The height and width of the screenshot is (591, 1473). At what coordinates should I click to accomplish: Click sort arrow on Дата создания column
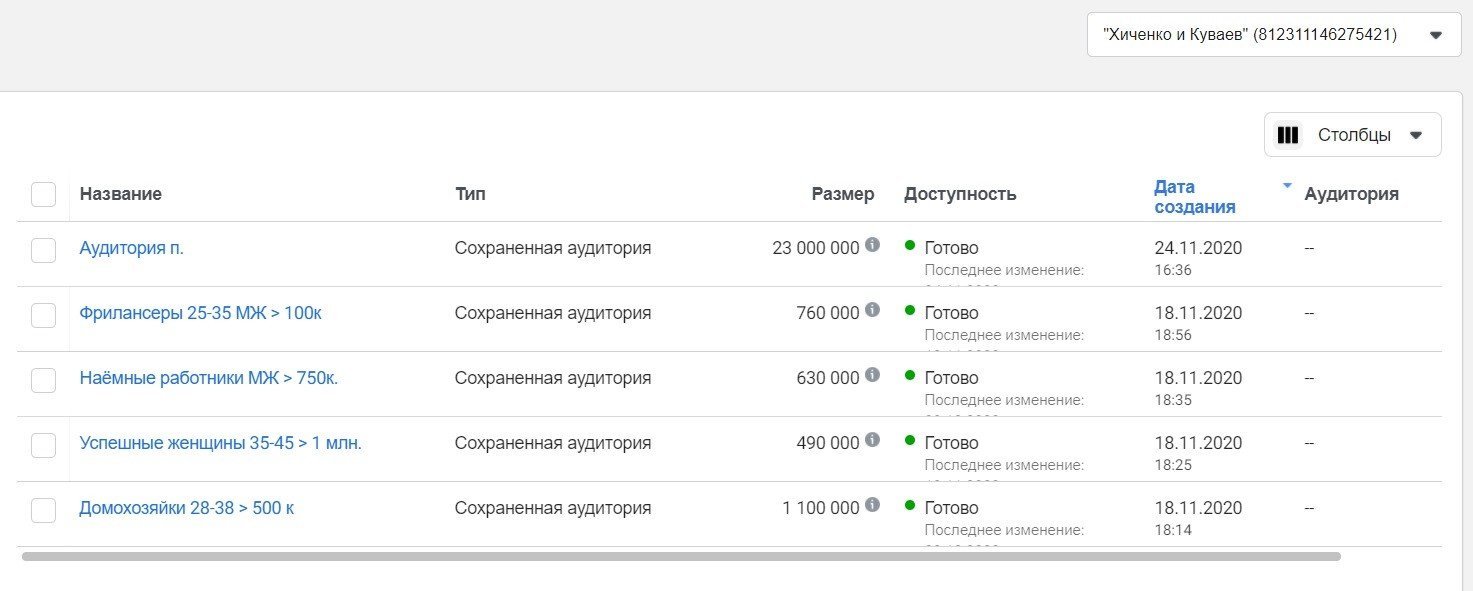(1287, 186)
